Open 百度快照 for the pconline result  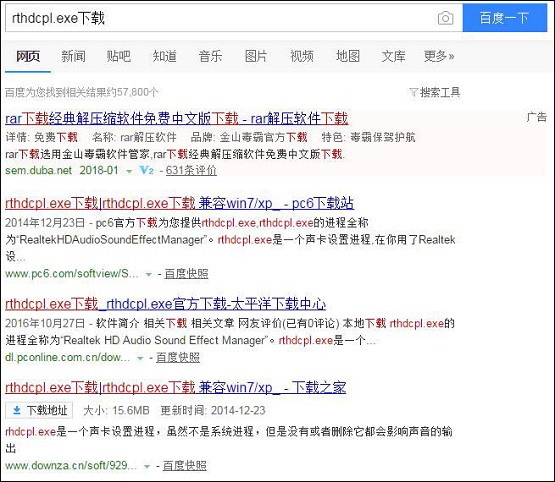coord(178,357)
